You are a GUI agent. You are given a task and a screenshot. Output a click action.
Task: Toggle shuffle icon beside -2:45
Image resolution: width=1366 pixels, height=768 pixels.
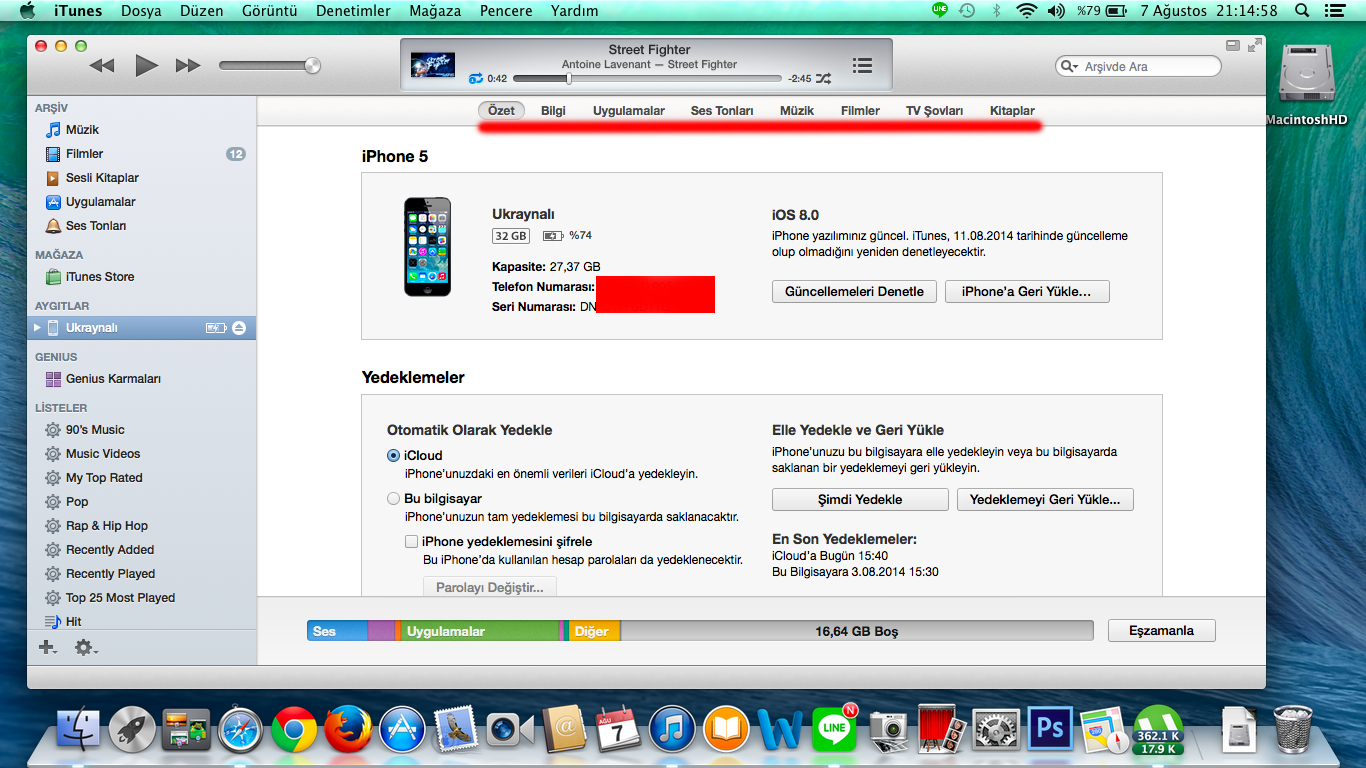[823, 78]
